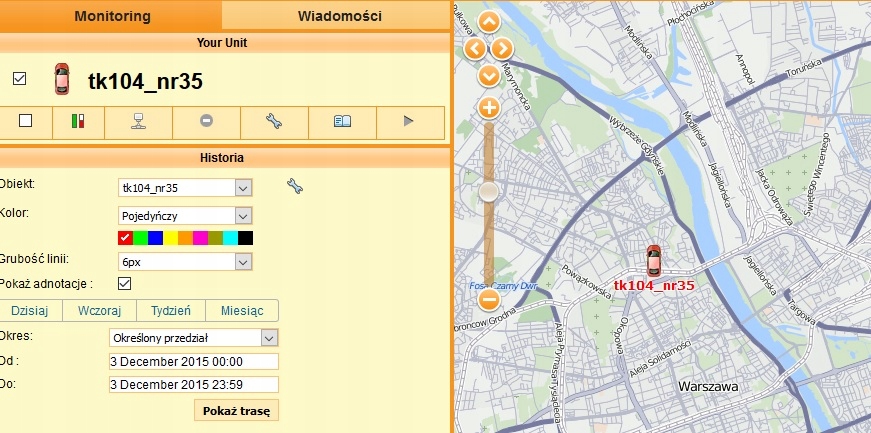Select the Tydzień time range tab

coord(170,311)
